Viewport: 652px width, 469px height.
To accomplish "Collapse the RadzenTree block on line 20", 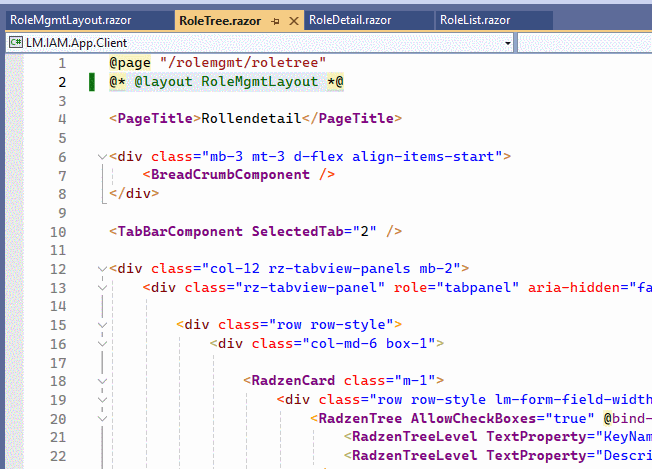I will point(102,419).
